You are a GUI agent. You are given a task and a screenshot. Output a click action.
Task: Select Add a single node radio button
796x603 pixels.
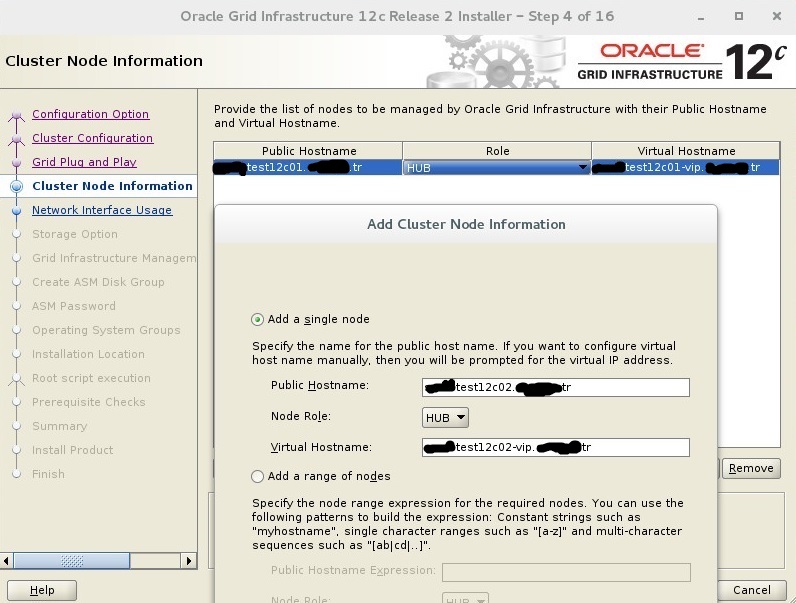pos(257,319)
